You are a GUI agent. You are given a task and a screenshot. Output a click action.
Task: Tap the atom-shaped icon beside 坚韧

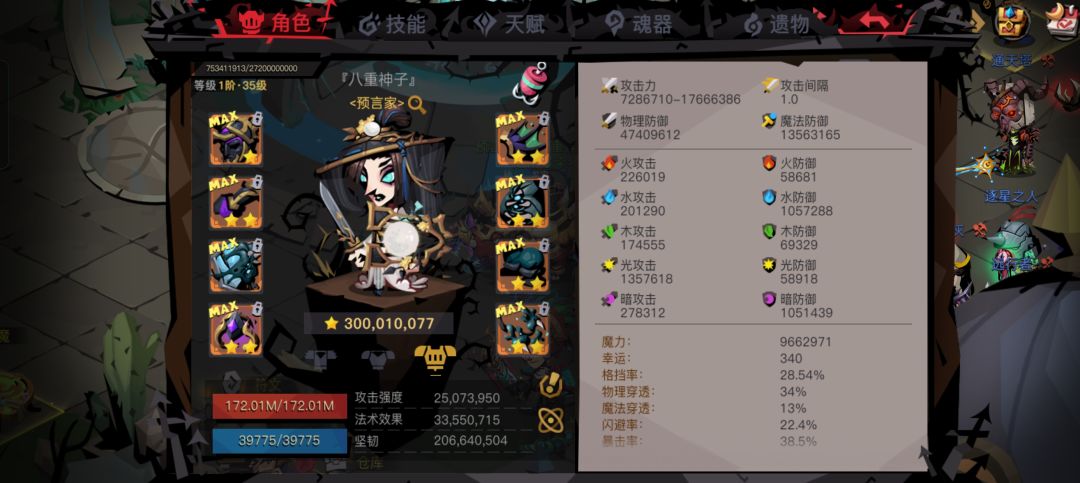coord(550,420)
